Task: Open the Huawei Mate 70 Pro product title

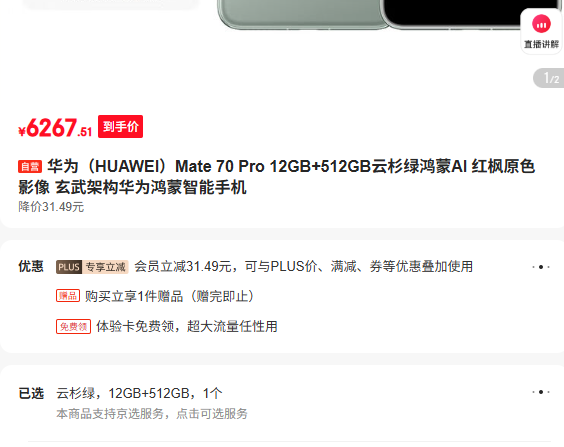Action: point(276,177)
